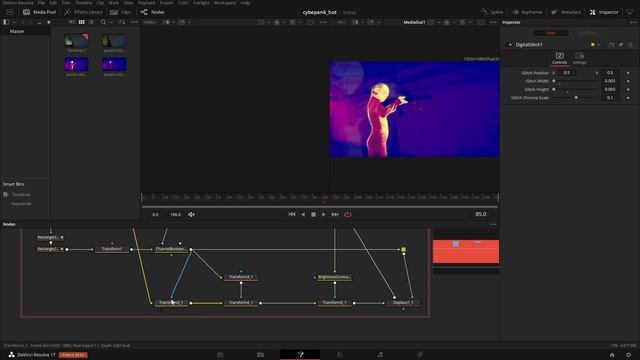
Task: Open the Fusion menu
Action: click(166, 3)
